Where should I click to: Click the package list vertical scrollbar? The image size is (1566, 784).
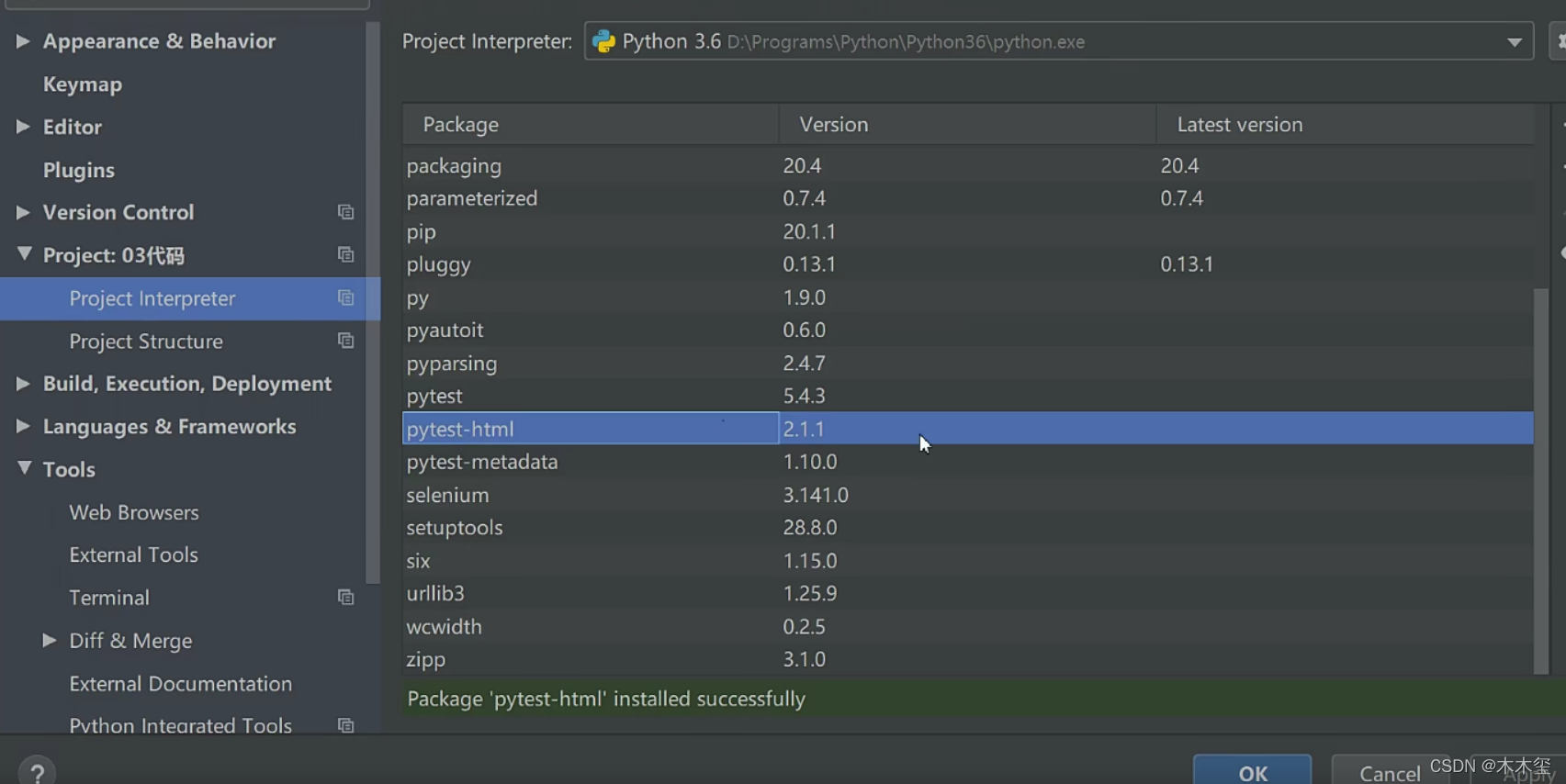click(x=1541, y=481)
